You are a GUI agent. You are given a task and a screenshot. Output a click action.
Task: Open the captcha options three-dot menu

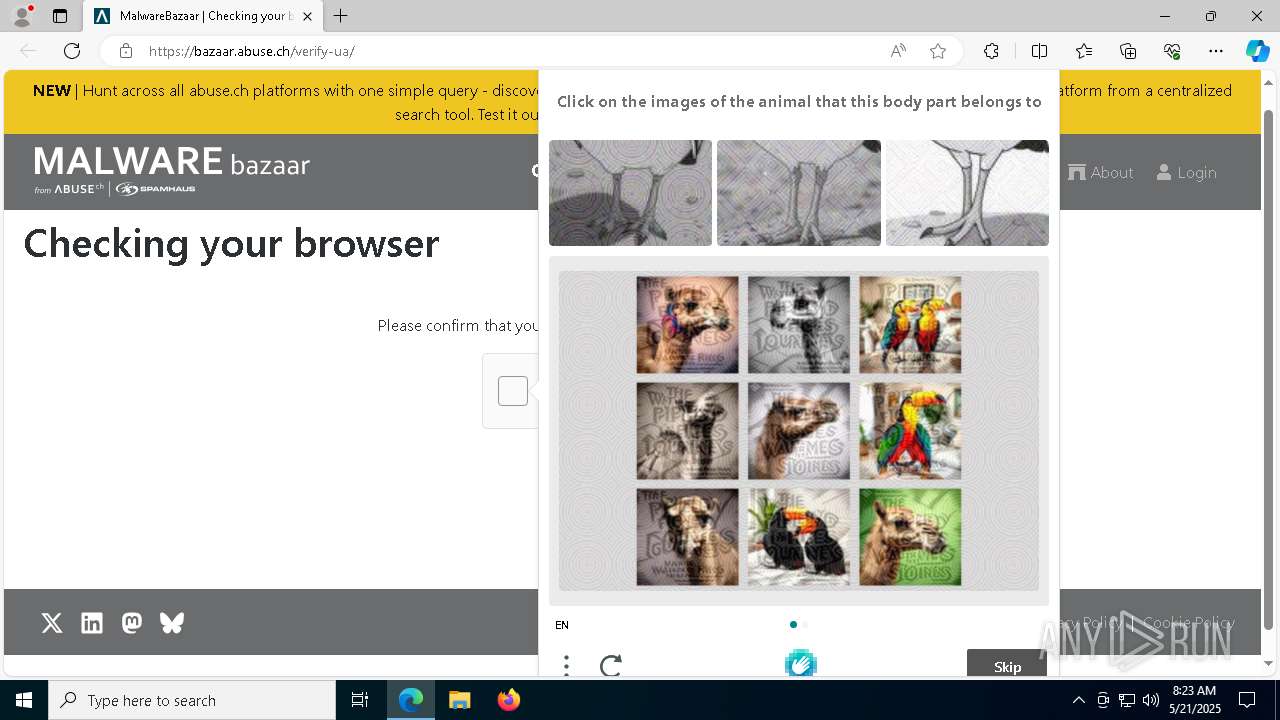tap(566, 665)
